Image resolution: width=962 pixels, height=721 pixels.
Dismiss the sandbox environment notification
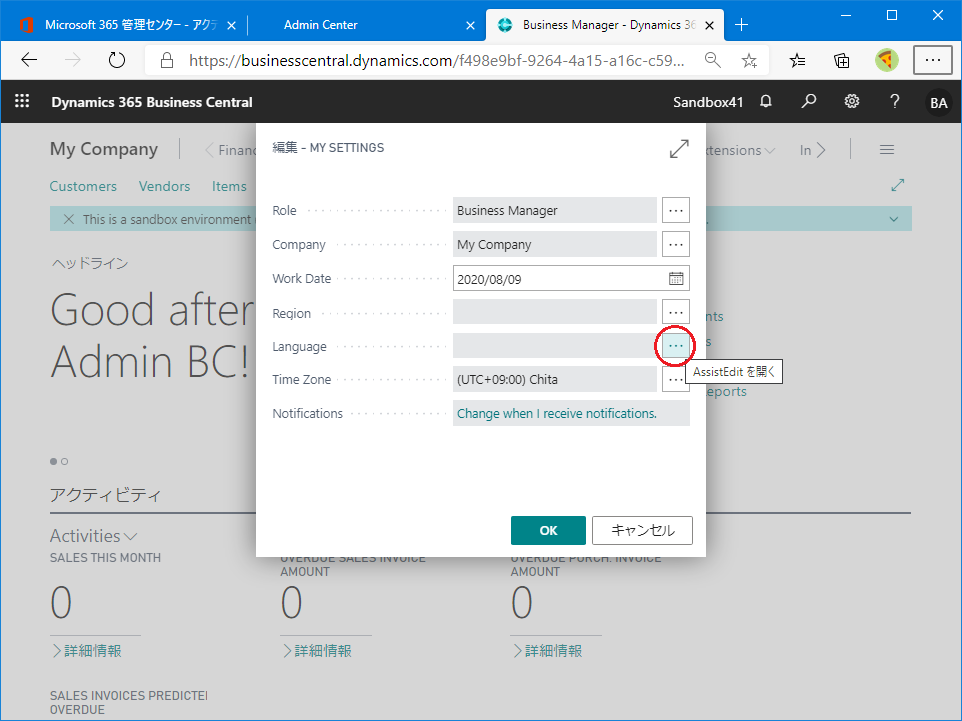point(69,219)
